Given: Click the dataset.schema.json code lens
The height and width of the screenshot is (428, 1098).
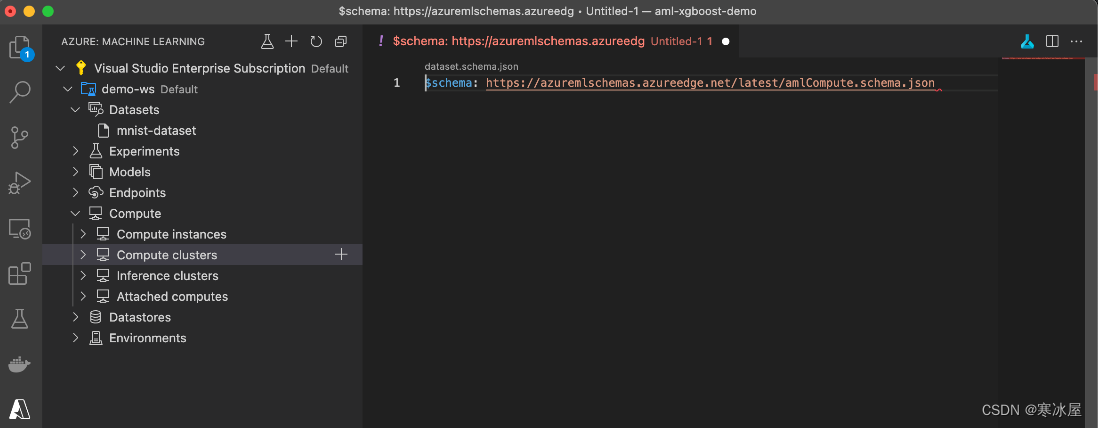Looking at the screenshot, I should coord(471,67).
